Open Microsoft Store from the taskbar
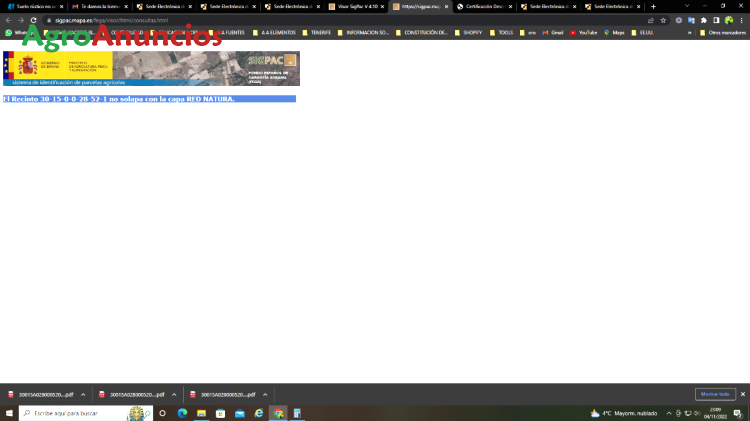 coord(221,413)
